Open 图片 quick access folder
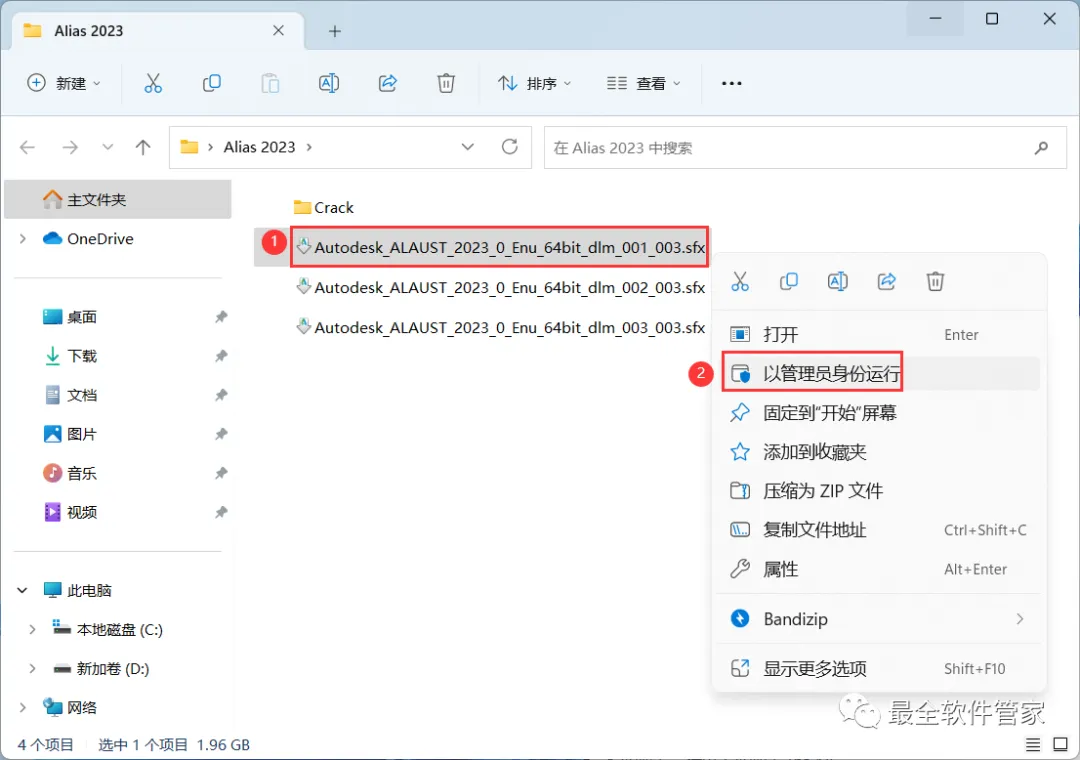Image resolution: width=1080 pixels, height=760 pixels. point(81,434)
